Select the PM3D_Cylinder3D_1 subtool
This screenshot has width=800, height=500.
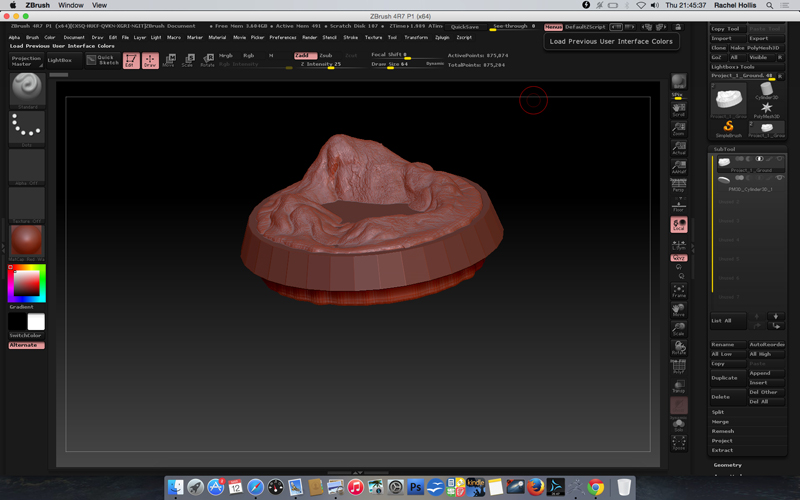tap(749, 183)
